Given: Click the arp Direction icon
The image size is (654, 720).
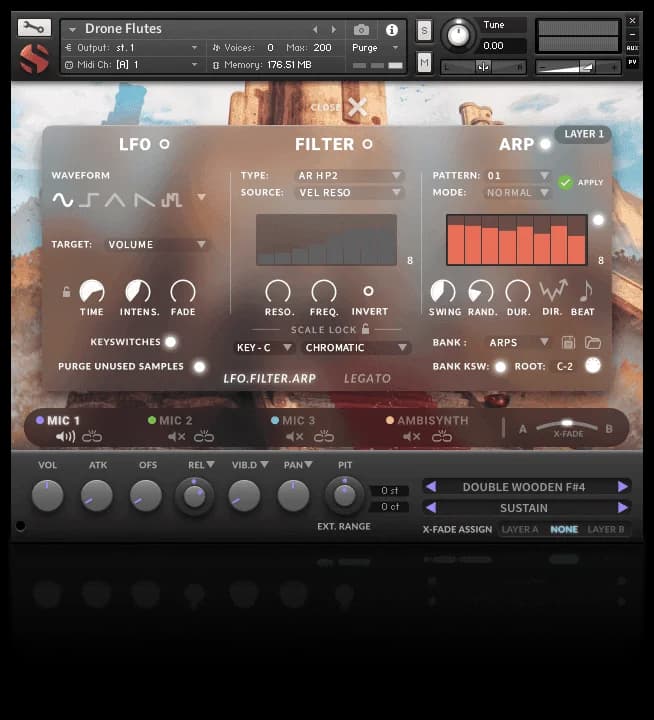Looking at the screenshot, I should (552, 291).
